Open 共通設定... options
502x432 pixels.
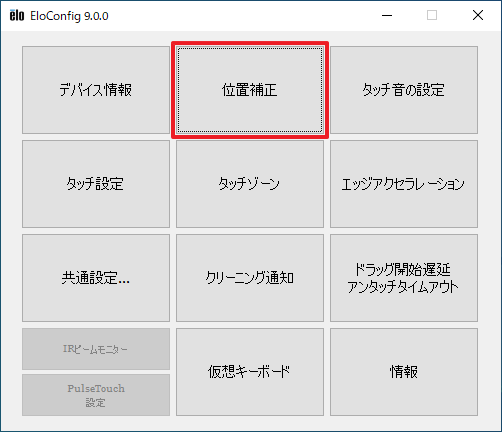[x=96, y=278]
